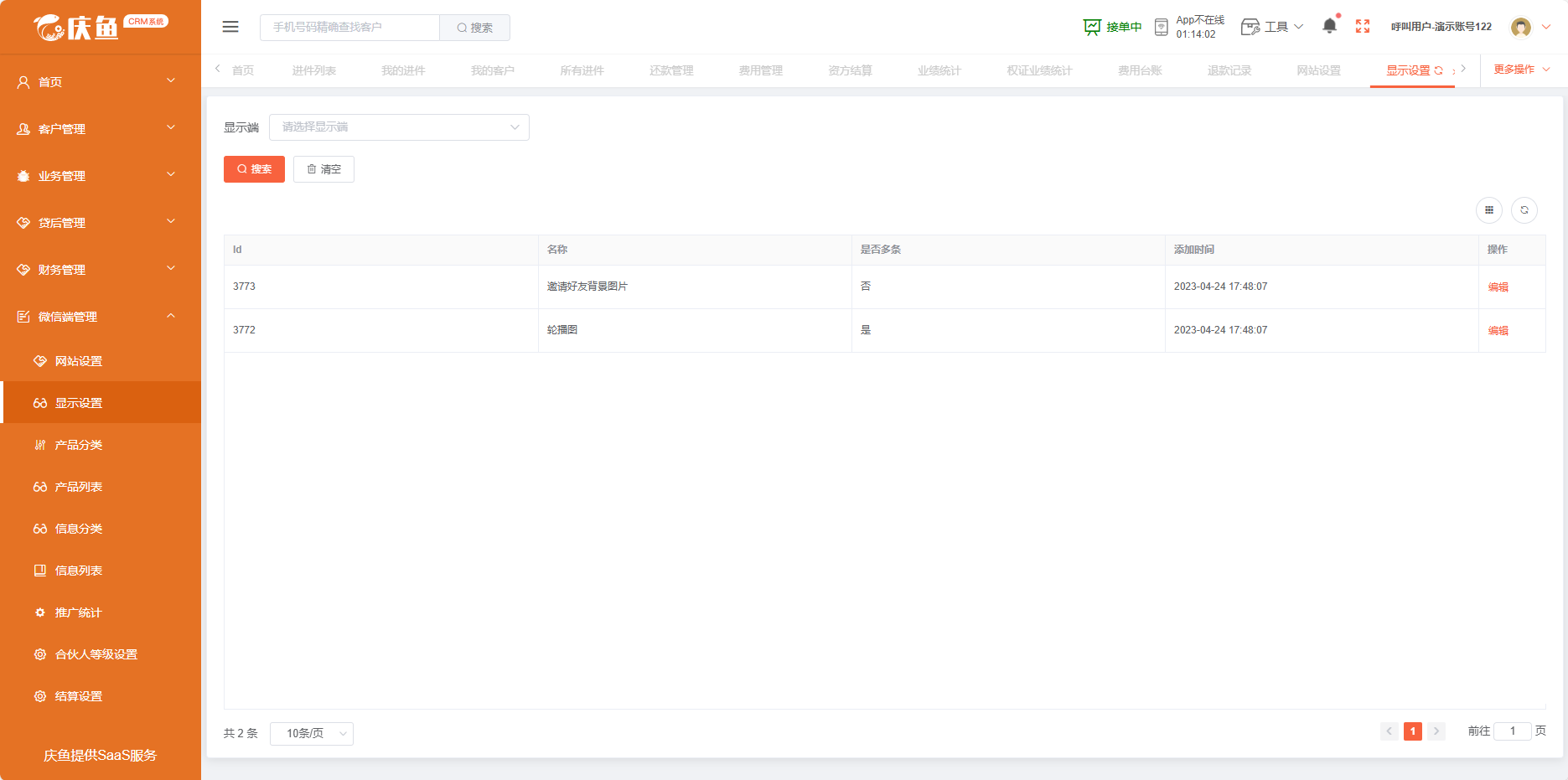Expand the 首页 sidebar menu
Image resolution: width=1568 pixels, height=780 pixels.
[x=101, y=82]
